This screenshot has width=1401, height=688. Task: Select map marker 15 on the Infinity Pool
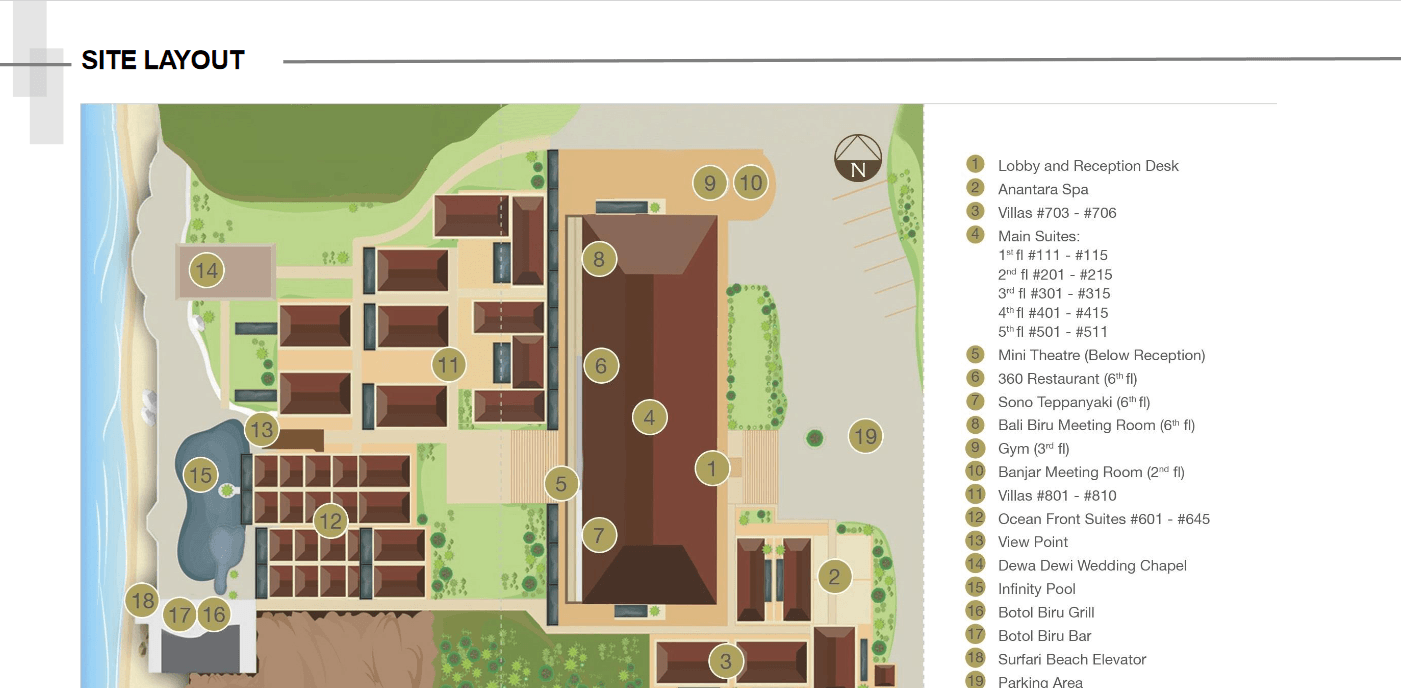click(201, 475)
